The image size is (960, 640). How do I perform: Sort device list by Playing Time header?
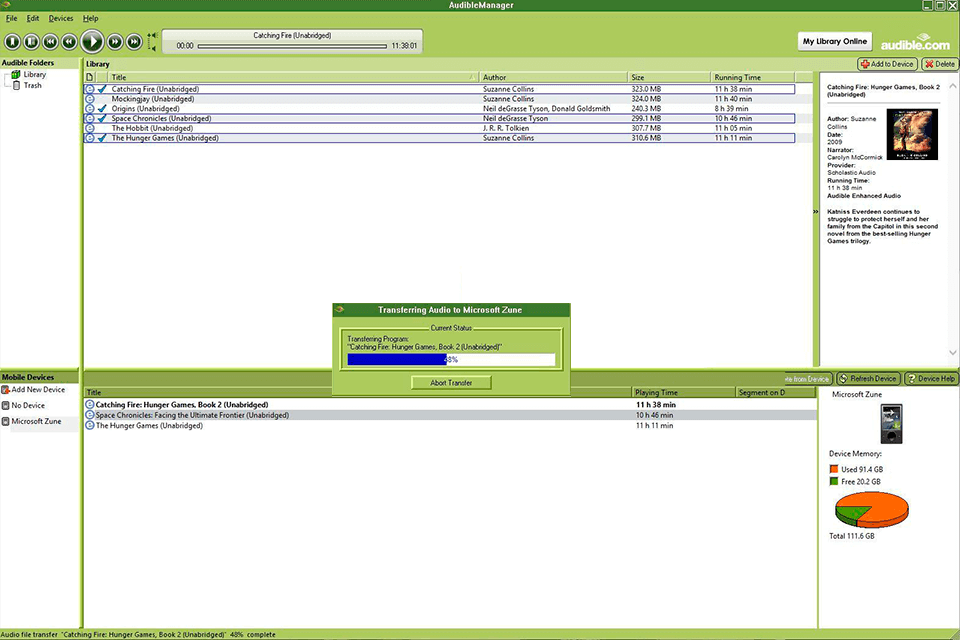tap(683, 393)
